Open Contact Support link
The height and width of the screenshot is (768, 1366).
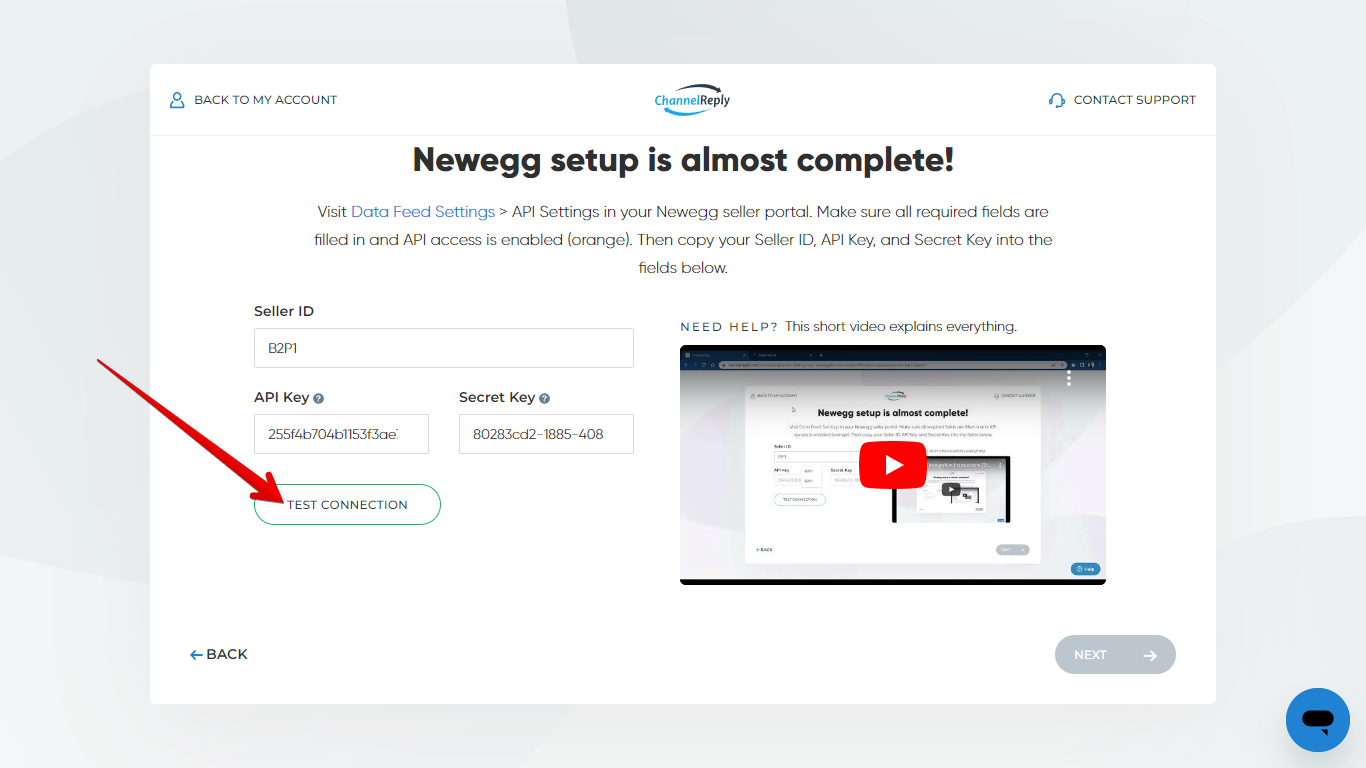tap(1122, 100)
